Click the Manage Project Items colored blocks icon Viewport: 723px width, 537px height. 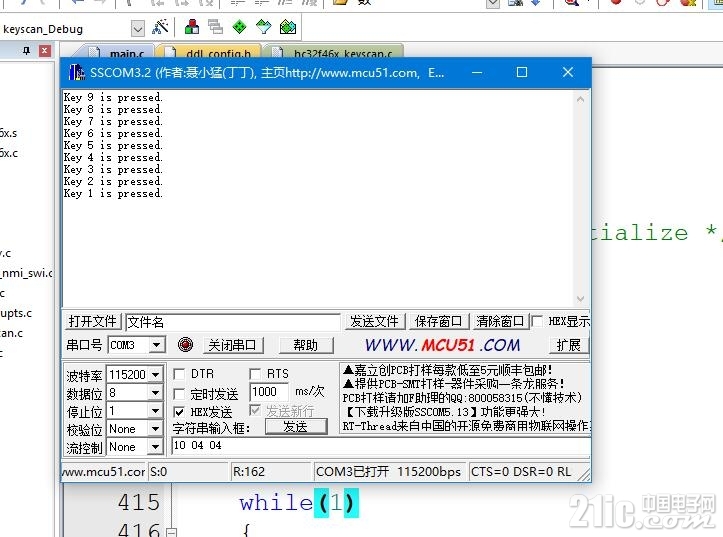[x=192, y=27]
